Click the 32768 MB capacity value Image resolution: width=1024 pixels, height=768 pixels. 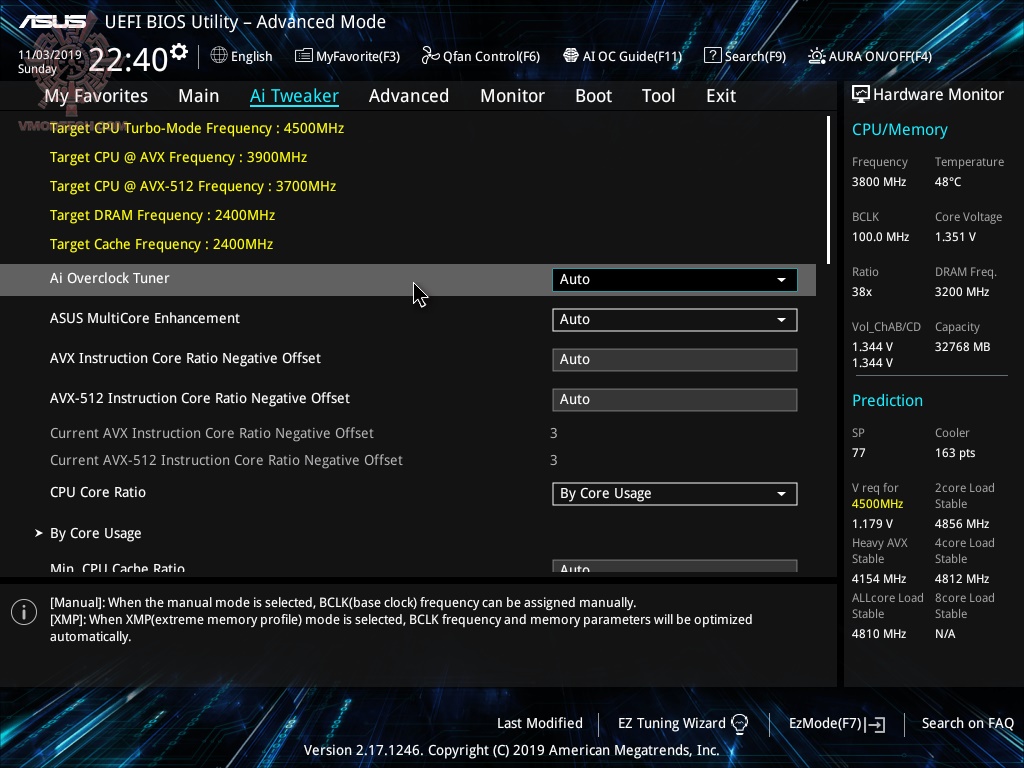coord(962,347)
